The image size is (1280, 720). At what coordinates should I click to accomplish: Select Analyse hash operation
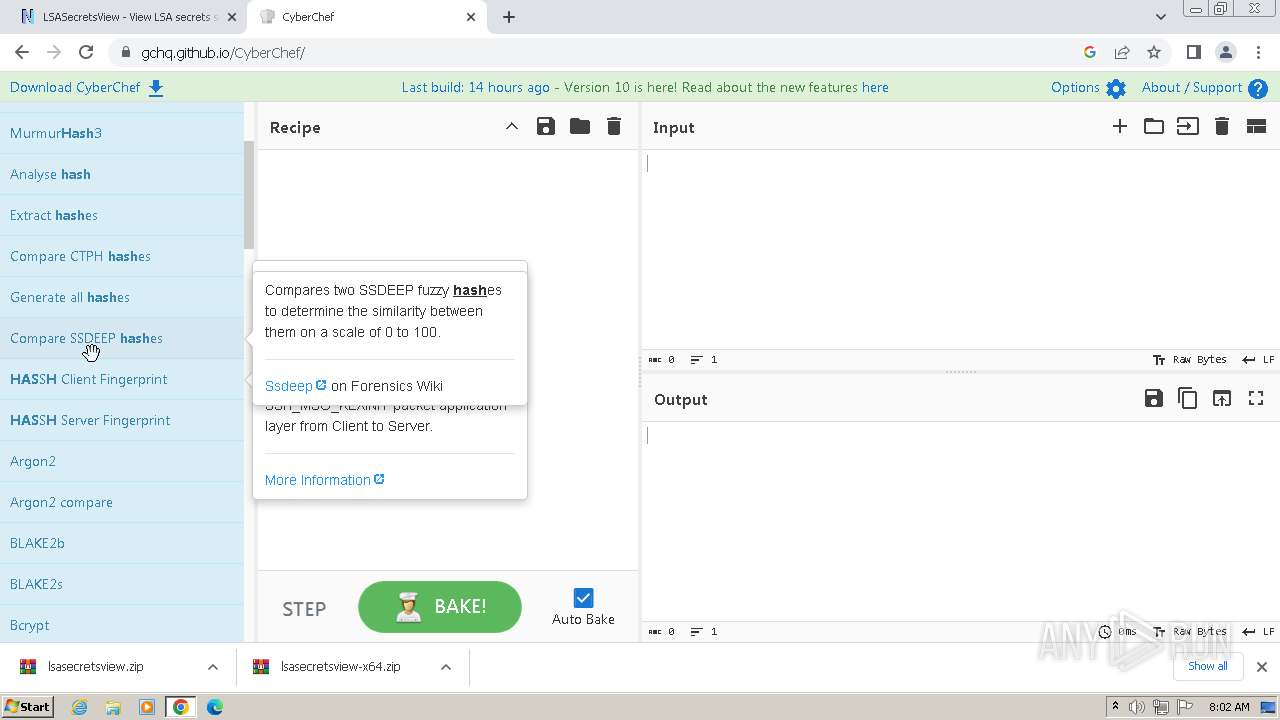click(122, 174)
